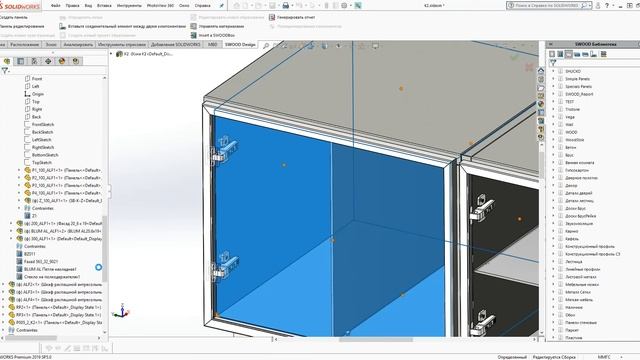Click the feature tree vertical scrollbar thumb
The width and height of the screenshot is (640, 360).
coord(104,249)
